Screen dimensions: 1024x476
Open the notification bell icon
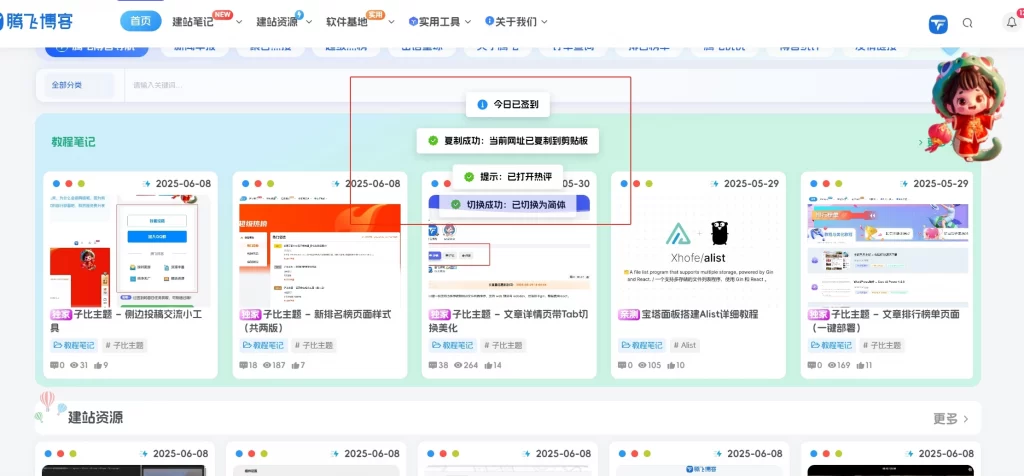[x=1010, y=22]
